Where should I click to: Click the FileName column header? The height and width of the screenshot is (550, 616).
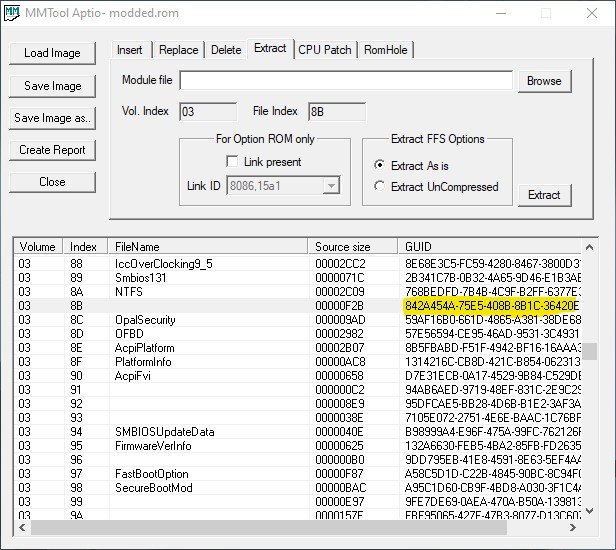[x=208, y=247]
